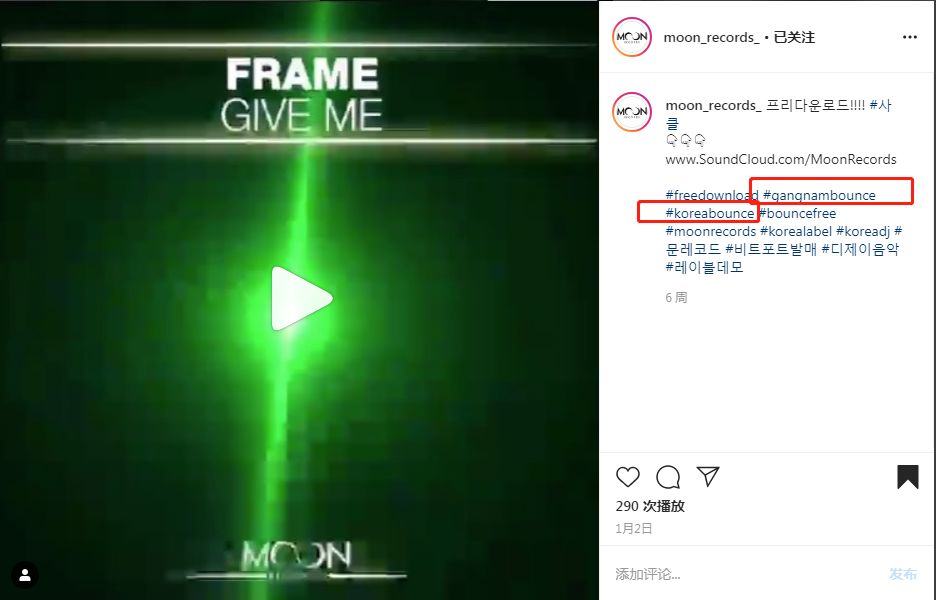Open the three-dots more options menu

pyautogui.click(x=909, y=37)
